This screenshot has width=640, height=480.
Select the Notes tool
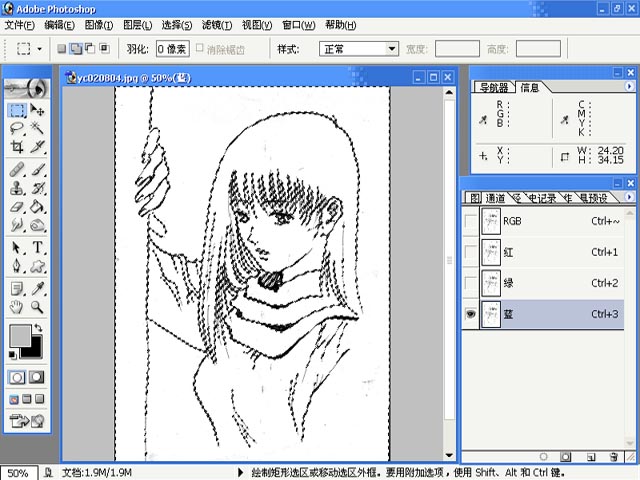17,289
